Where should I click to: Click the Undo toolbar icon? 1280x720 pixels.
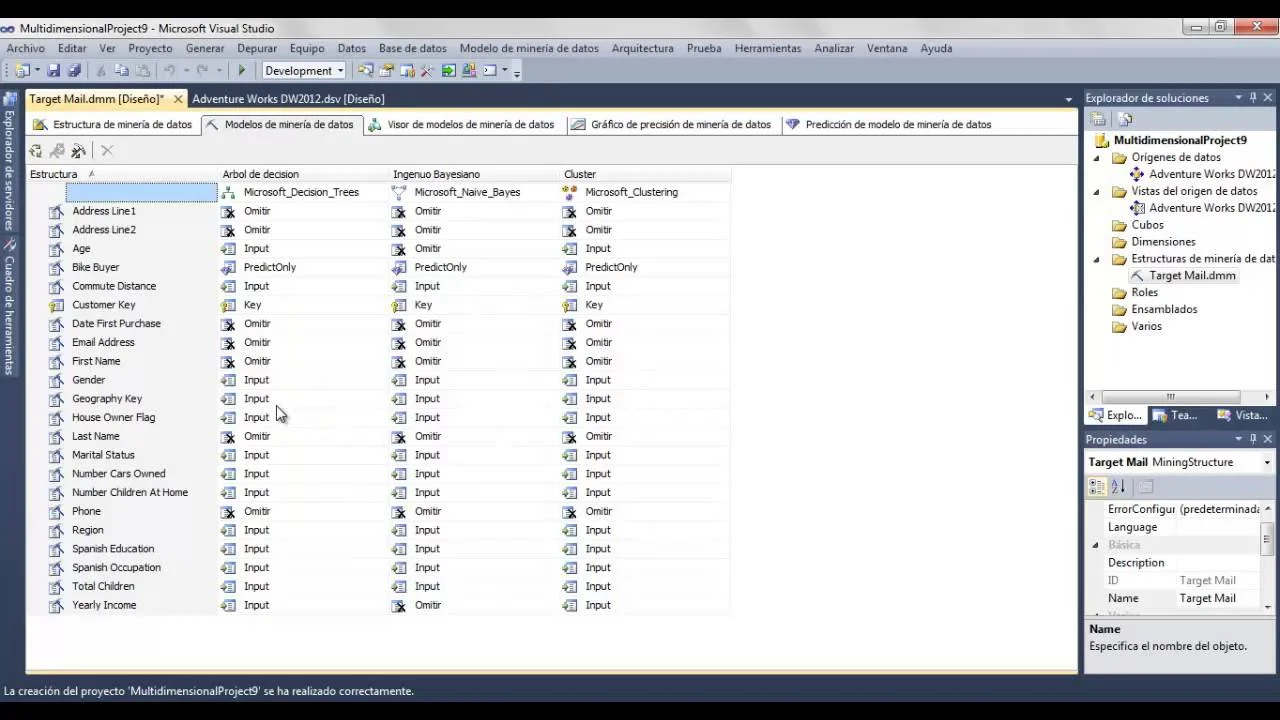(171, 70)
